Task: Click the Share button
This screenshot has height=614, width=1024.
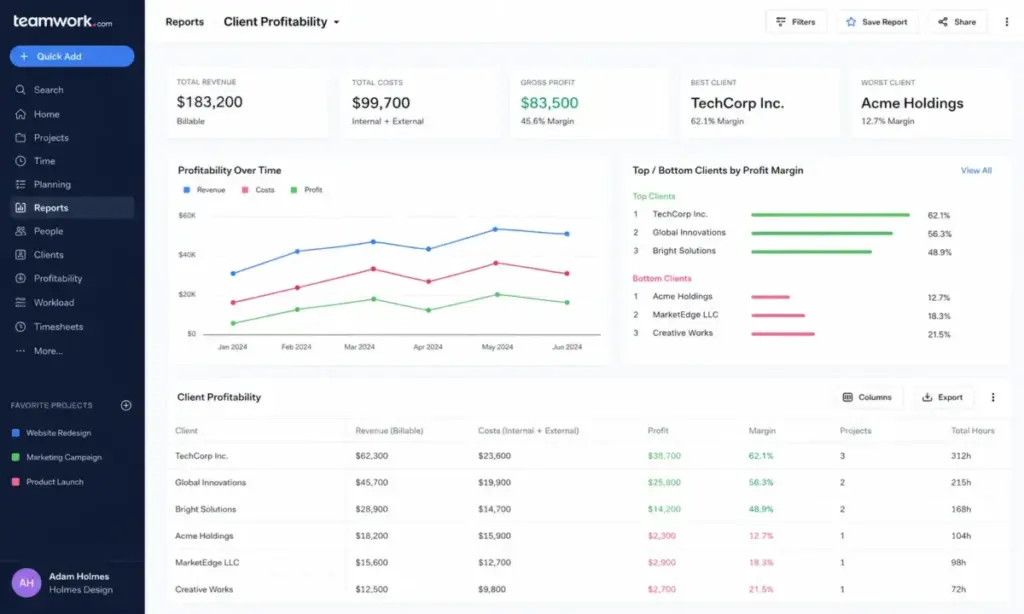Action: pyautogui.click(x=957, y=22)
